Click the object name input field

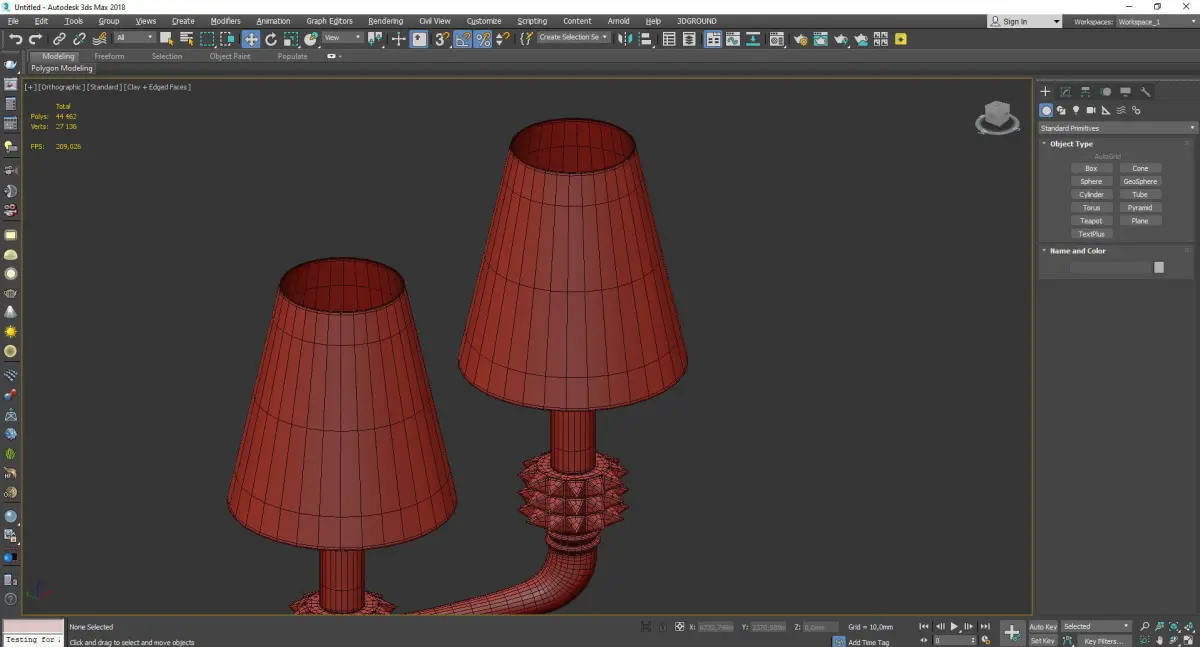tap(1110, 267)
